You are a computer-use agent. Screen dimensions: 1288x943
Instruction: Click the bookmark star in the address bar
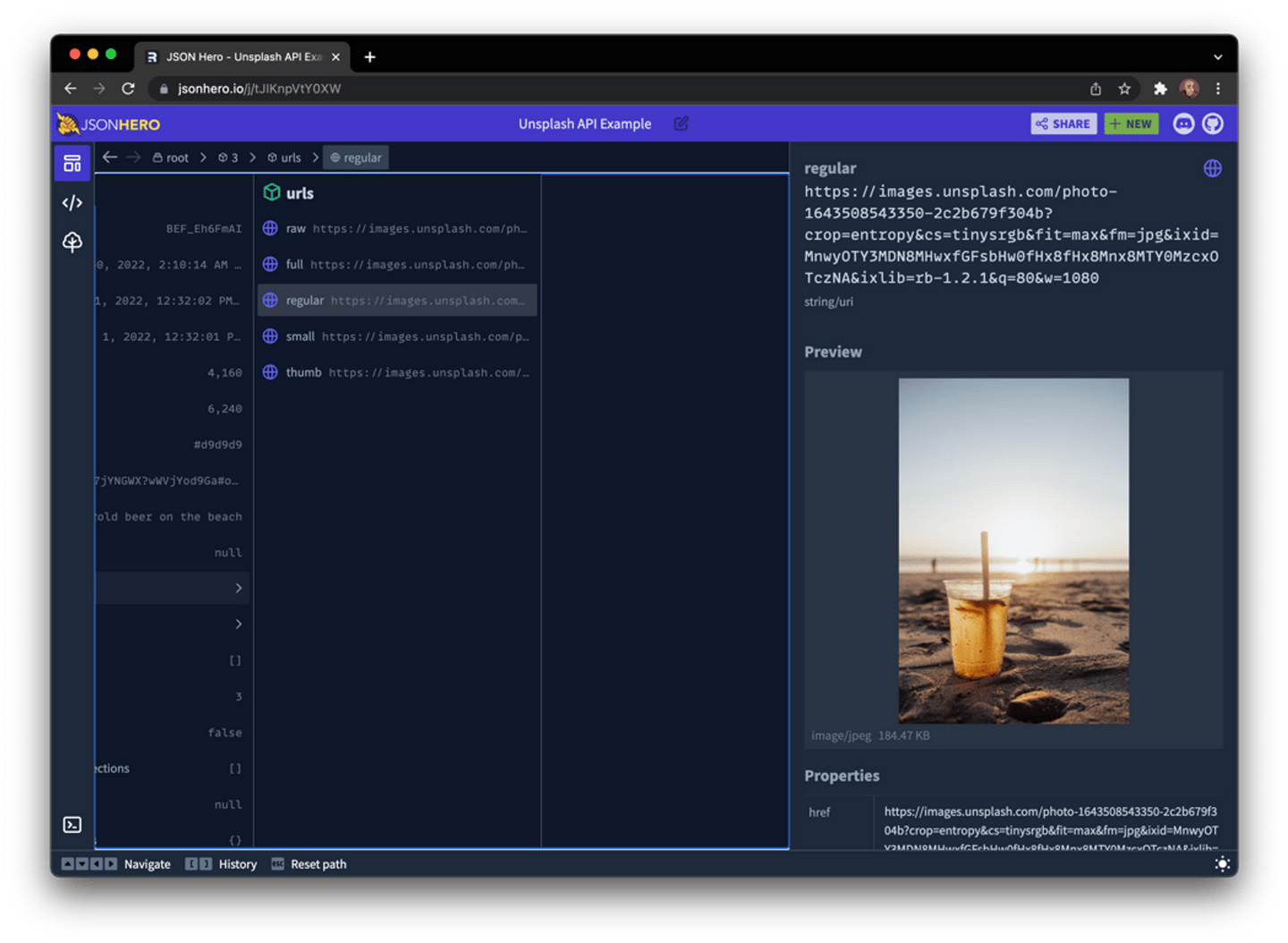[1125, 89]
